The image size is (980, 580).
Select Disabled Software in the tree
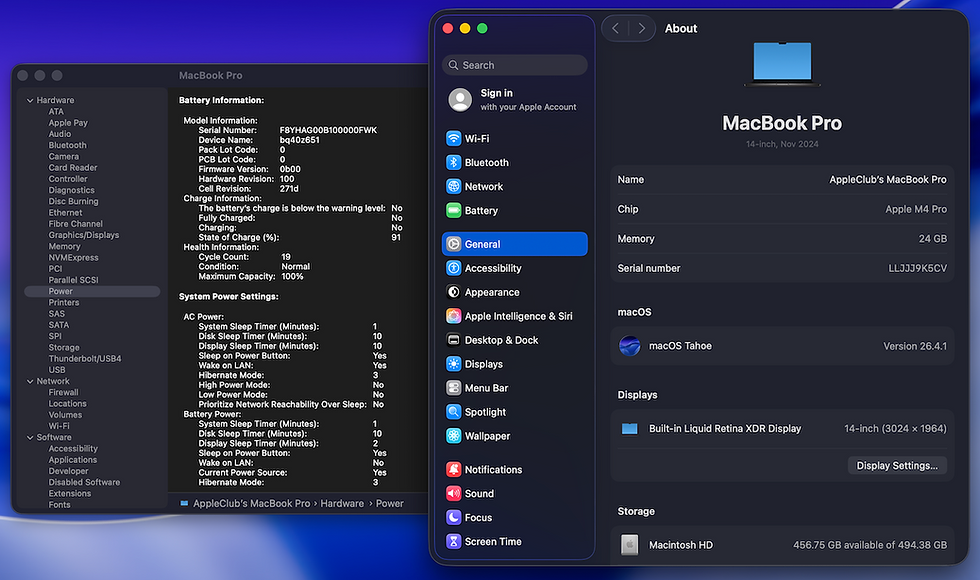(84, 482)
